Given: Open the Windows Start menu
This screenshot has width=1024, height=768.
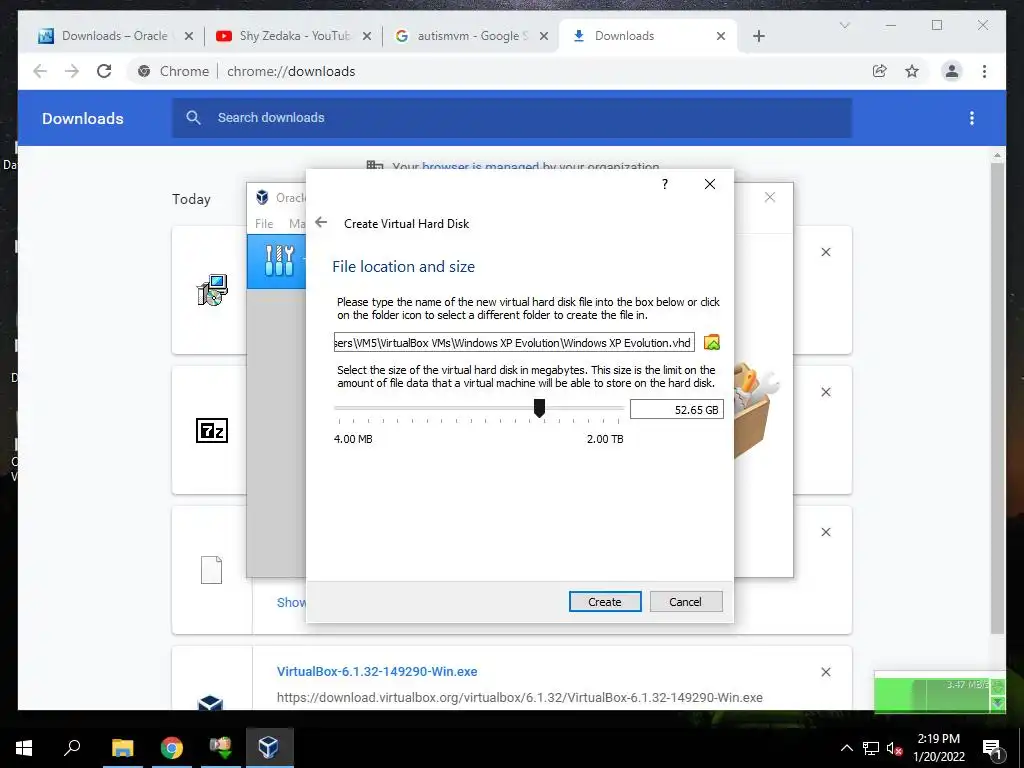Looking at the screenshot, I should point(24,748).
